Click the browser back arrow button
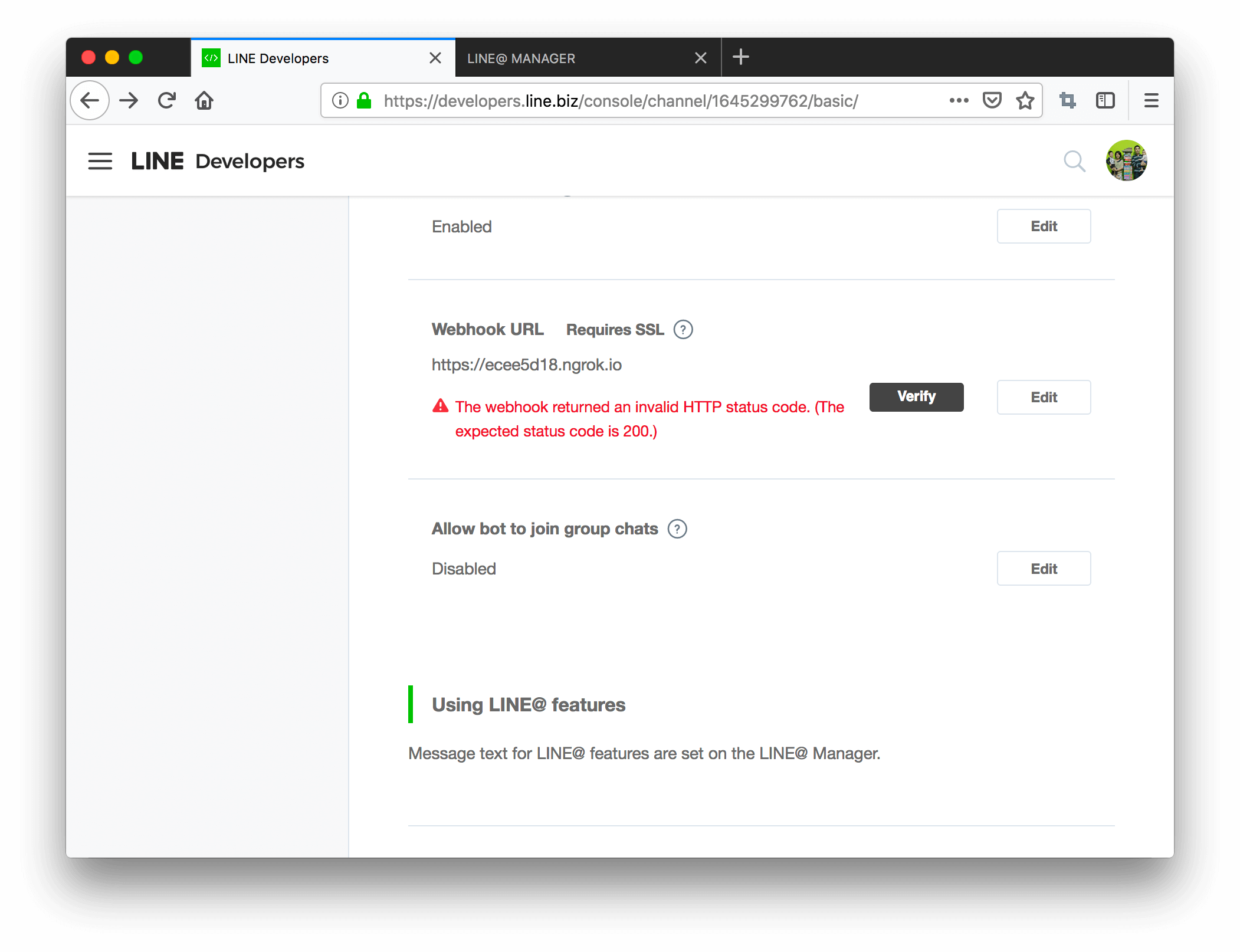1240x952 pixels. point(90,101)
